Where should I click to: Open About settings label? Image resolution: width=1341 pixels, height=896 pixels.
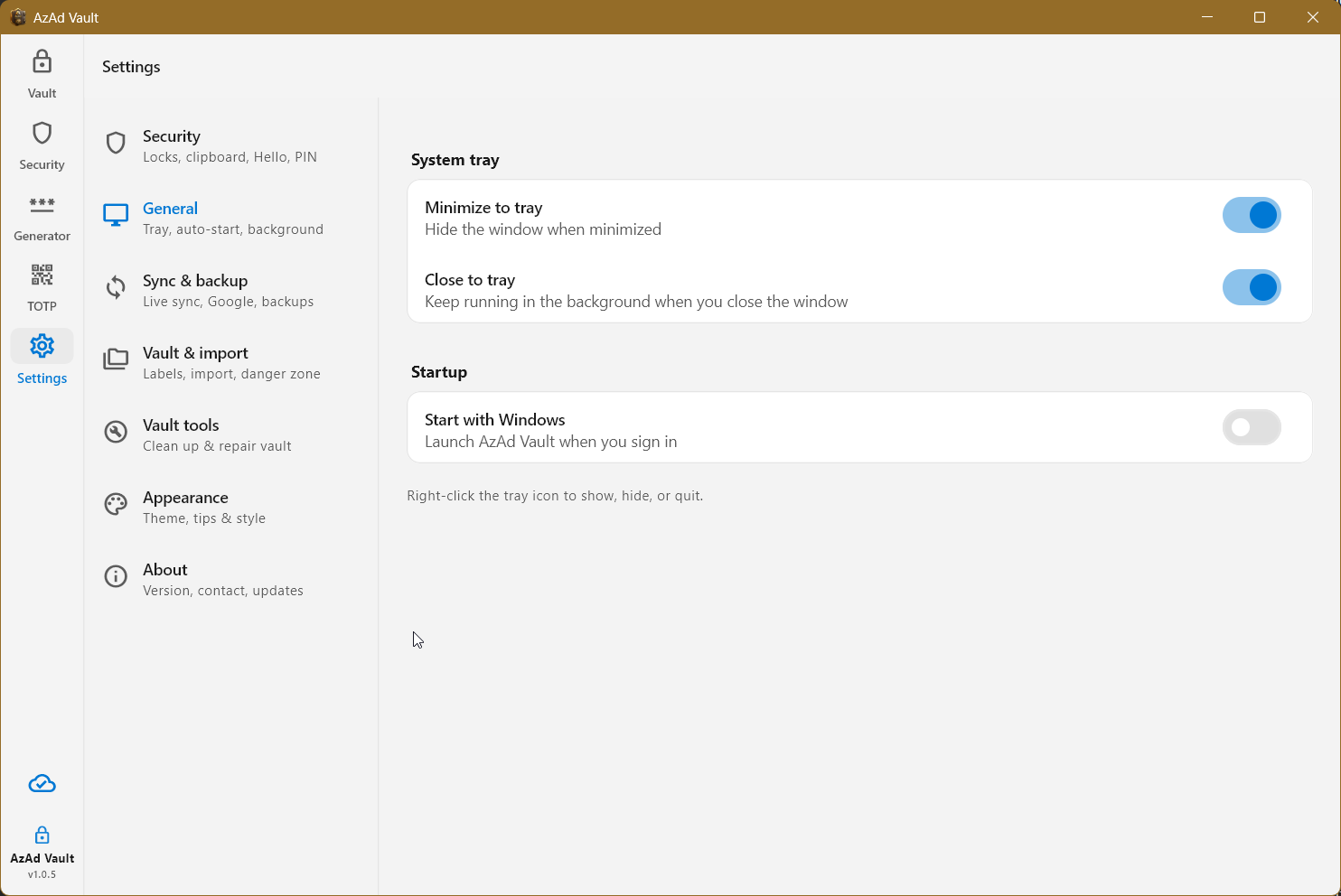[x=165, y=570]
